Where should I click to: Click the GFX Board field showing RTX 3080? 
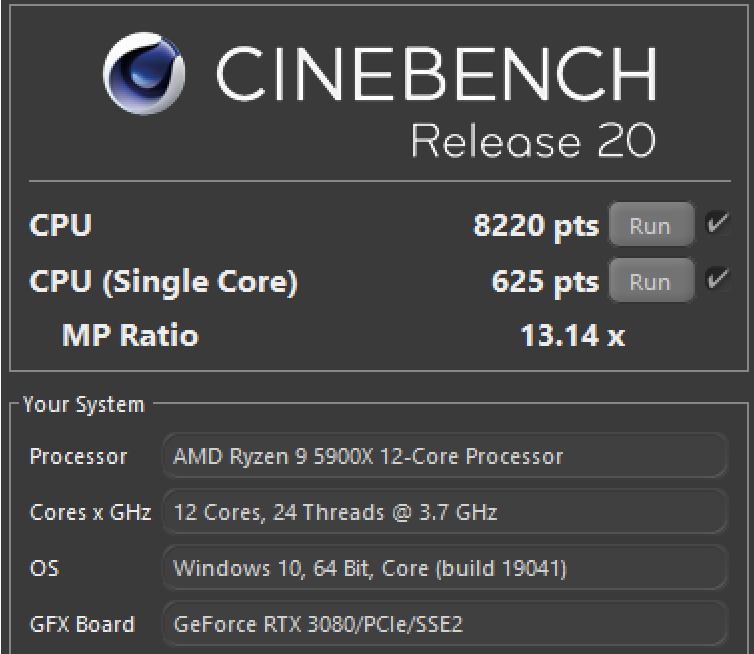pos(445,624)
